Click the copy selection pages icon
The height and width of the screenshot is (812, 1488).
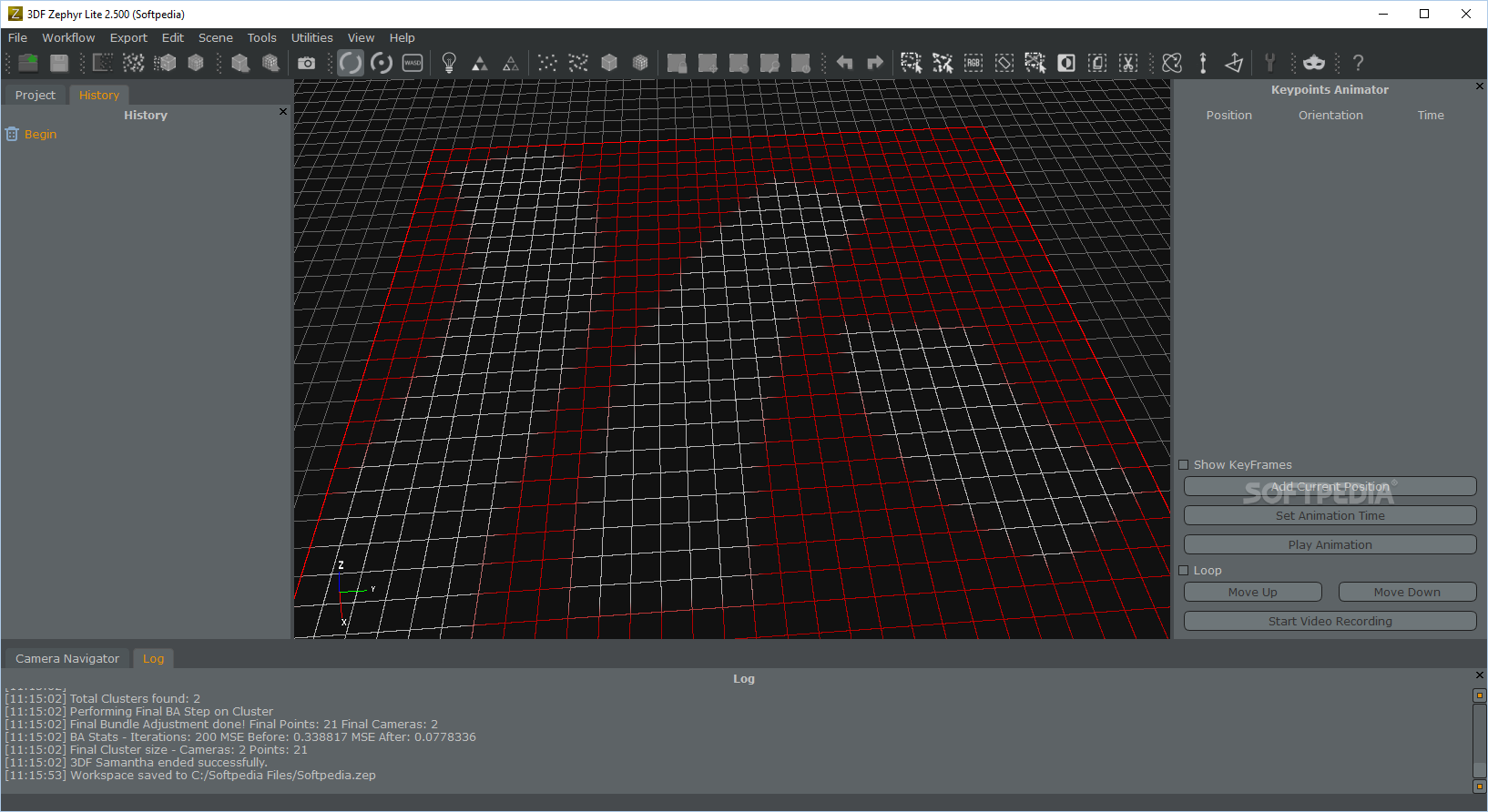[1097, 63]
